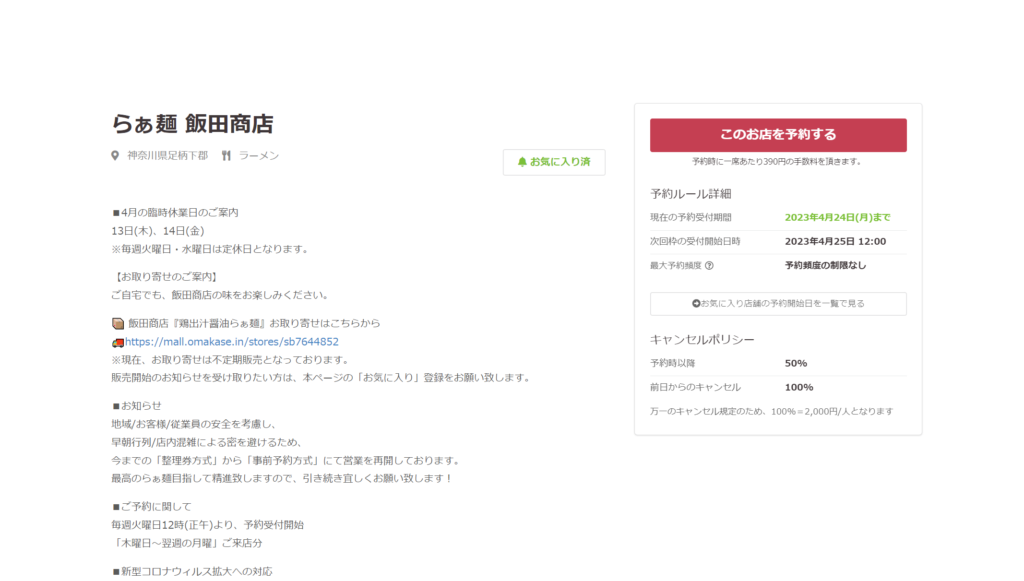
Task: Click the 神奈川県足柄下郡 location text
Action: click(x=167, y=156)
